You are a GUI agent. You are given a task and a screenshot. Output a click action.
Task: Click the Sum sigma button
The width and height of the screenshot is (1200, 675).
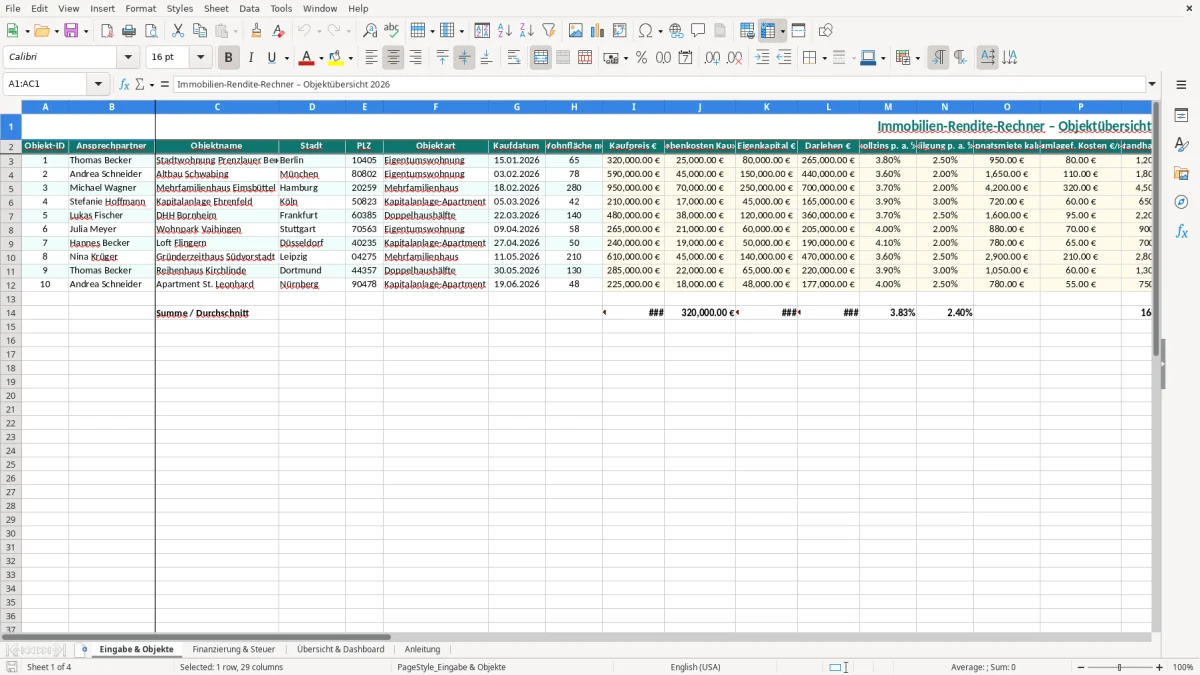point(140,84)
